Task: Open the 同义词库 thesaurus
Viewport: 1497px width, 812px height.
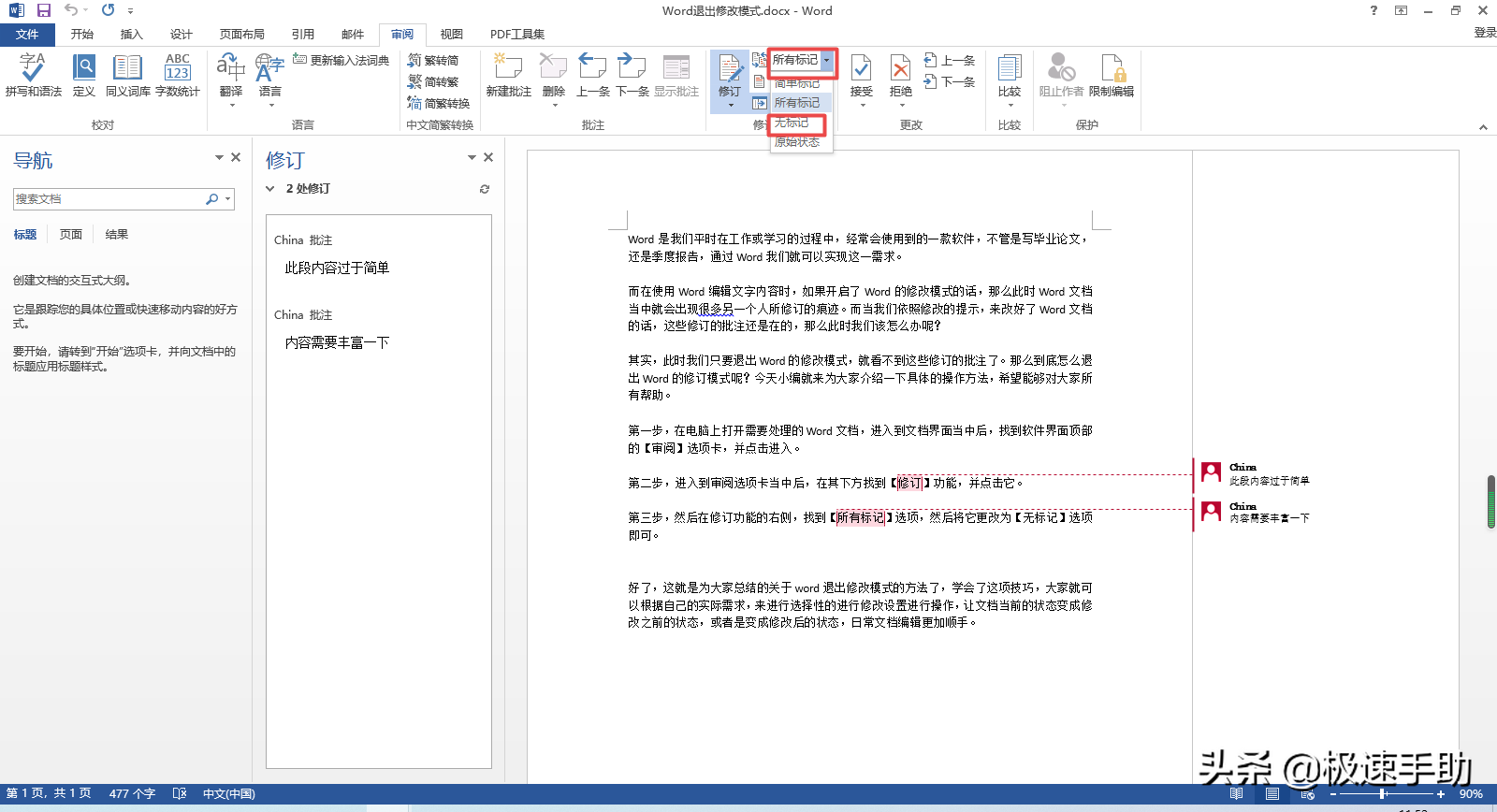Action: tap(127, 76)
